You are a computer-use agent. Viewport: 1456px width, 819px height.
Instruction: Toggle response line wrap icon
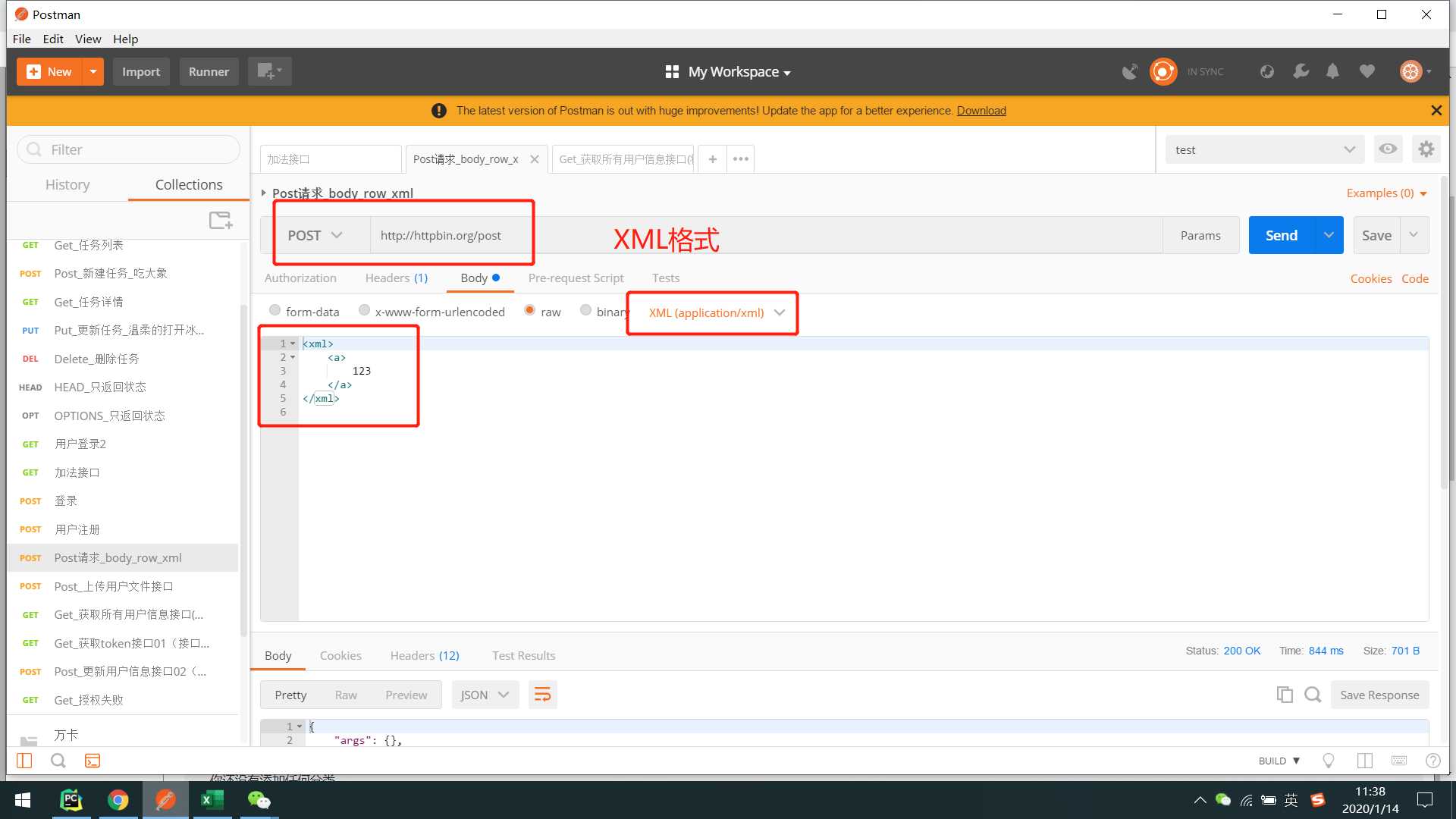click(542, 695)
